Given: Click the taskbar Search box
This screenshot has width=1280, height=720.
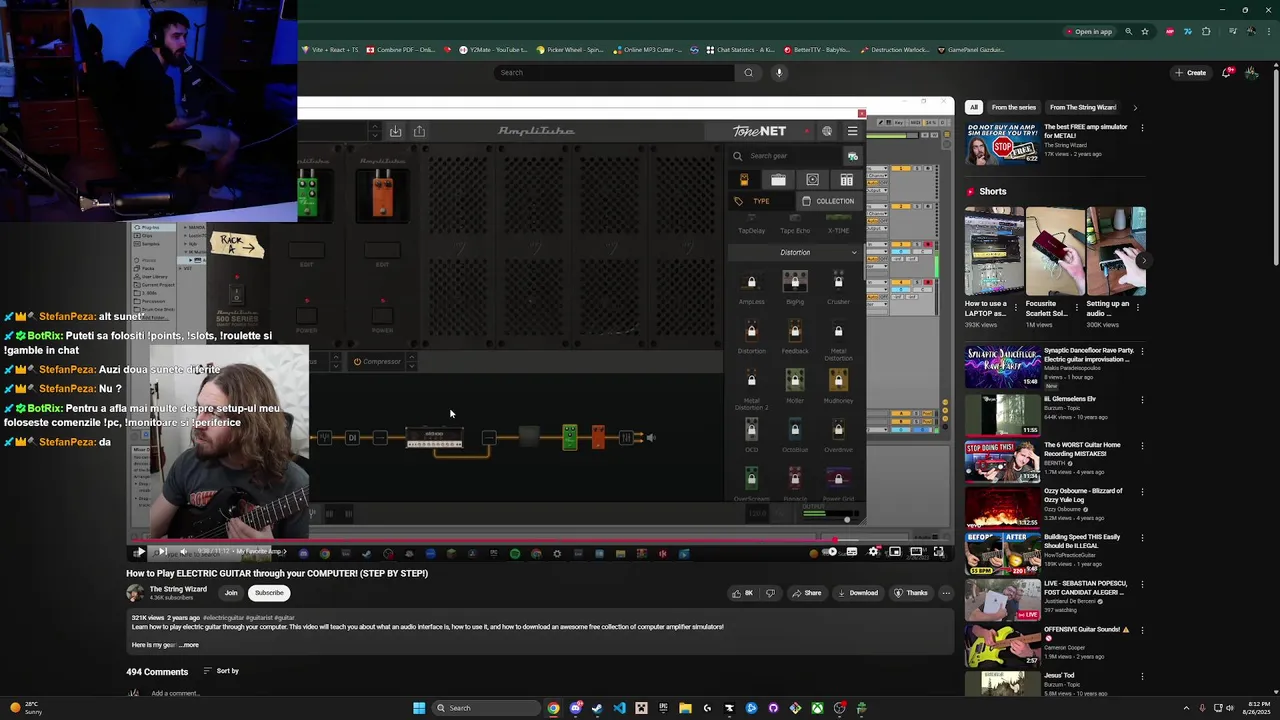Looking at the screenshot, I should point(485,708).
